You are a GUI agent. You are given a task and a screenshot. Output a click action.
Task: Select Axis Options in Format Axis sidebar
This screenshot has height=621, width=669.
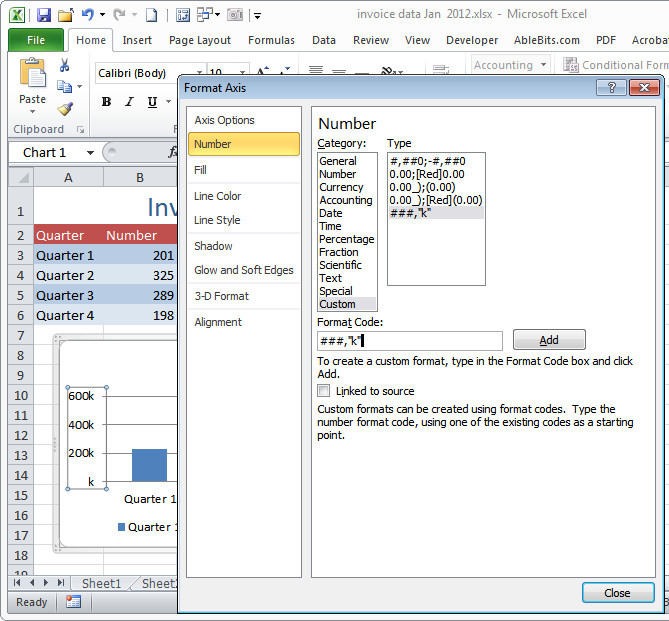pyautogui.click(x=244, y=120)
